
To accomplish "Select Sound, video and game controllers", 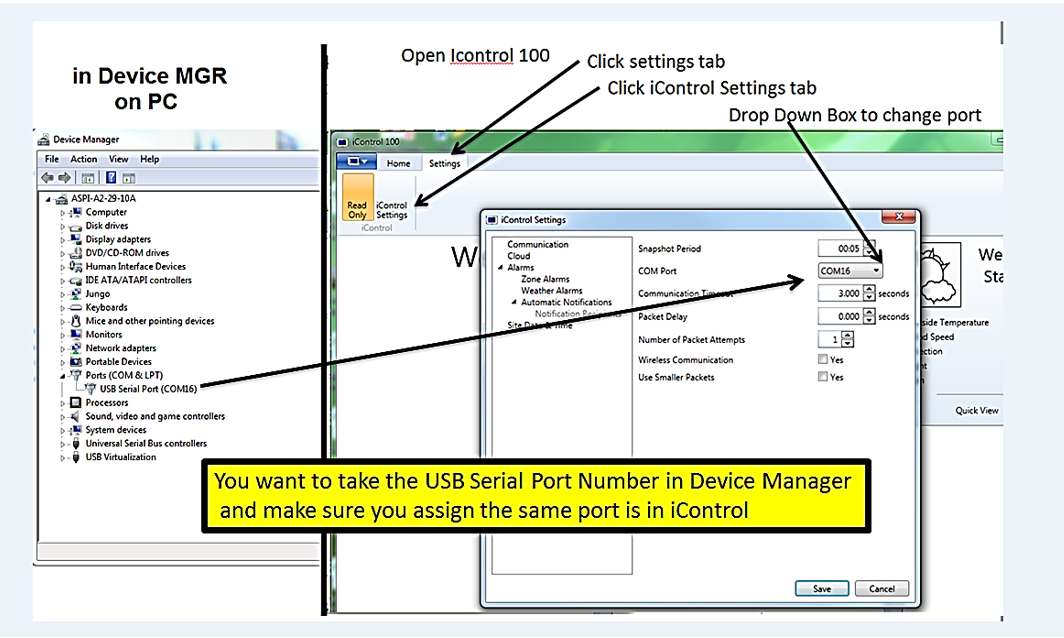I will click(155, 416).
